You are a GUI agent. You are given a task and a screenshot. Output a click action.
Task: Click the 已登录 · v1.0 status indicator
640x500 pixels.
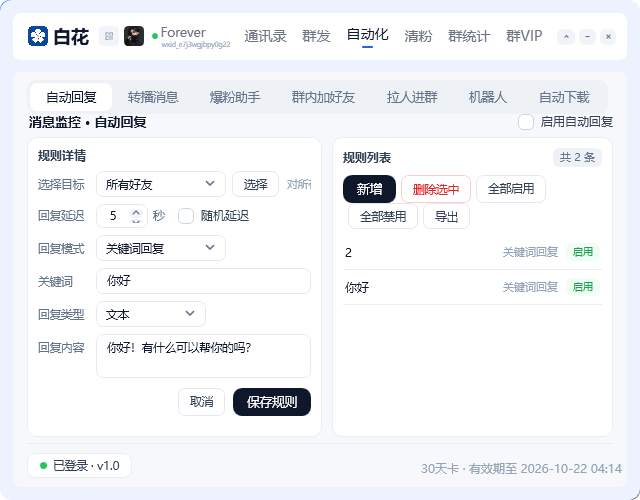[80, 465]
